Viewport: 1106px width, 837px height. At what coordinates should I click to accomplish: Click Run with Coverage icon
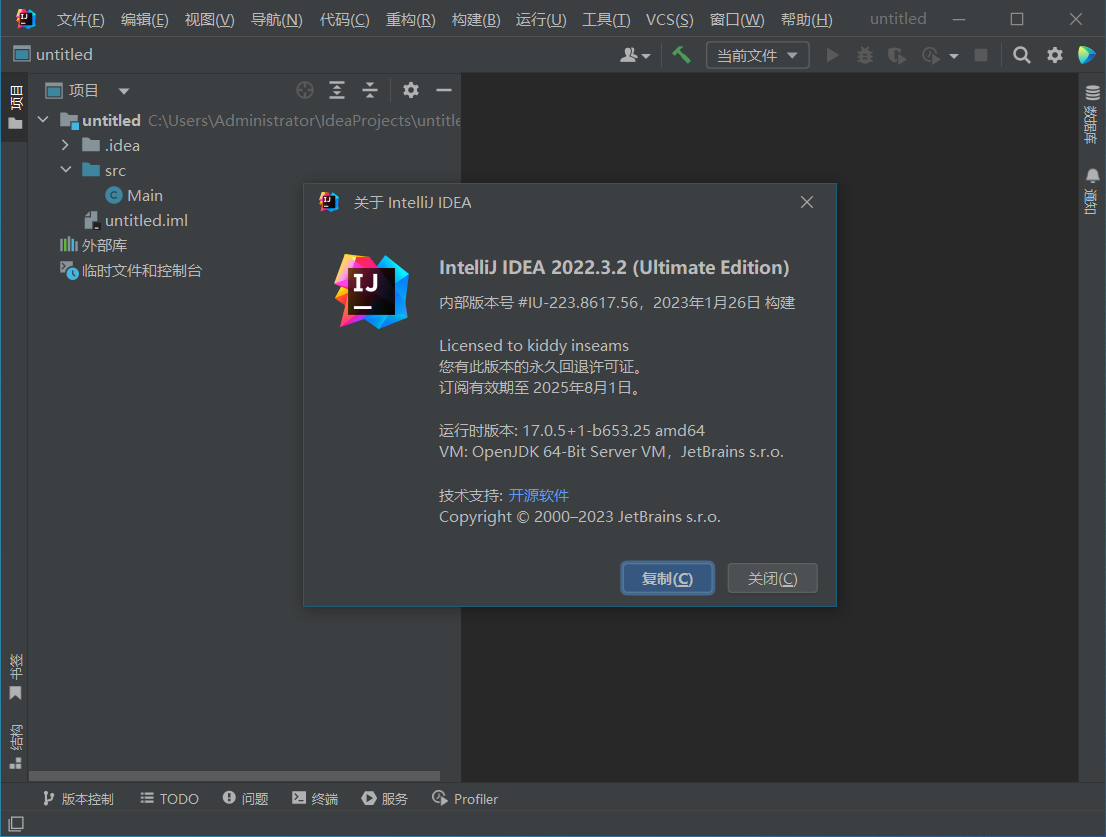click(897, 55)
